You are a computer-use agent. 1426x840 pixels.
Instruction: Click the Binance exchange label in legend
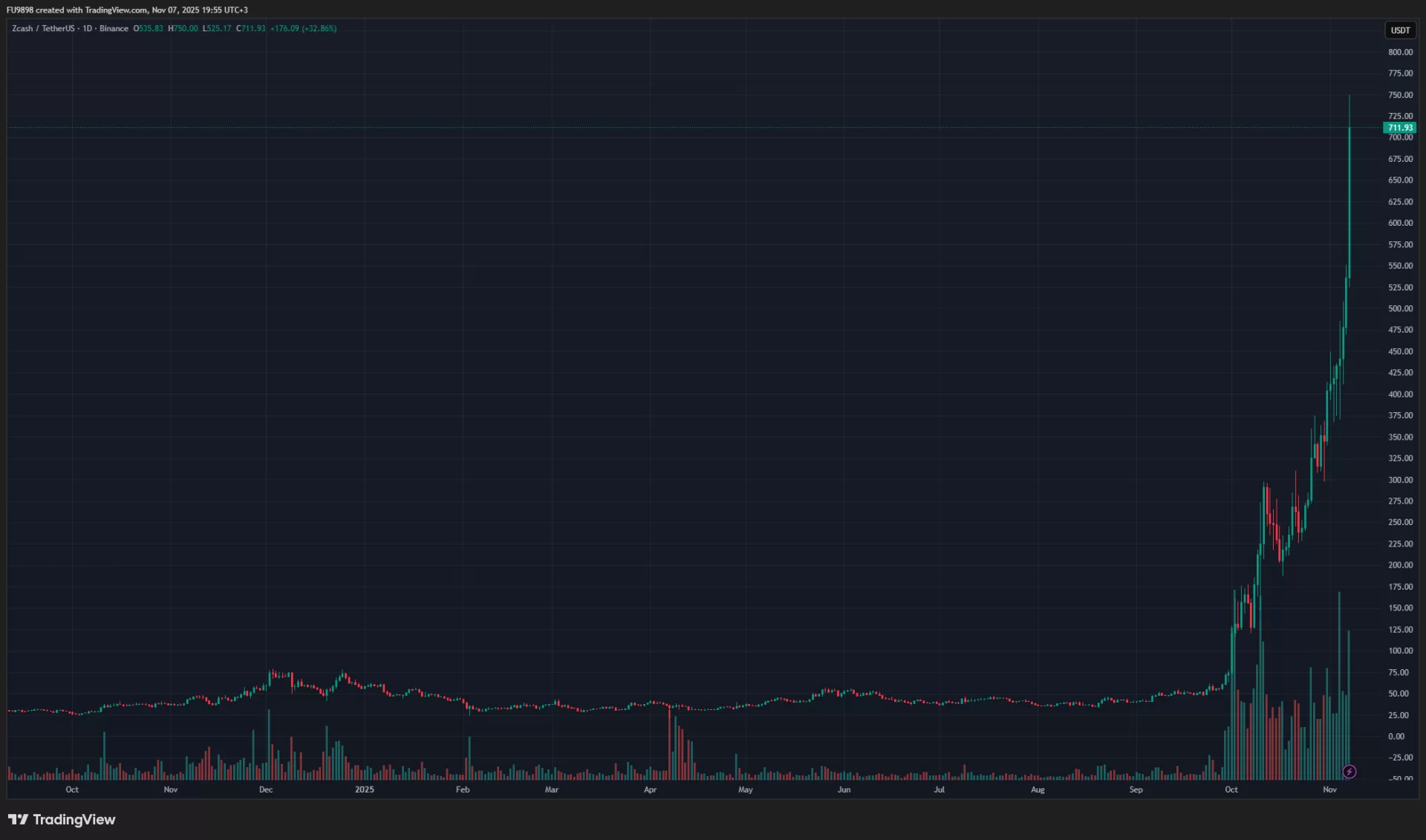coord(114,28)
